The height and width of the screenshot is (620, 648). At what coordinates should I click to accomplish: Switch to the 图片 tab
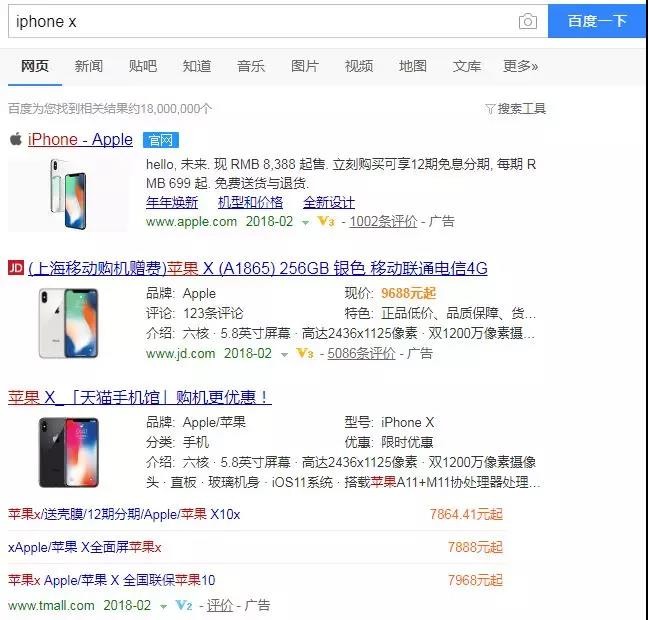(x=305, y=66)
